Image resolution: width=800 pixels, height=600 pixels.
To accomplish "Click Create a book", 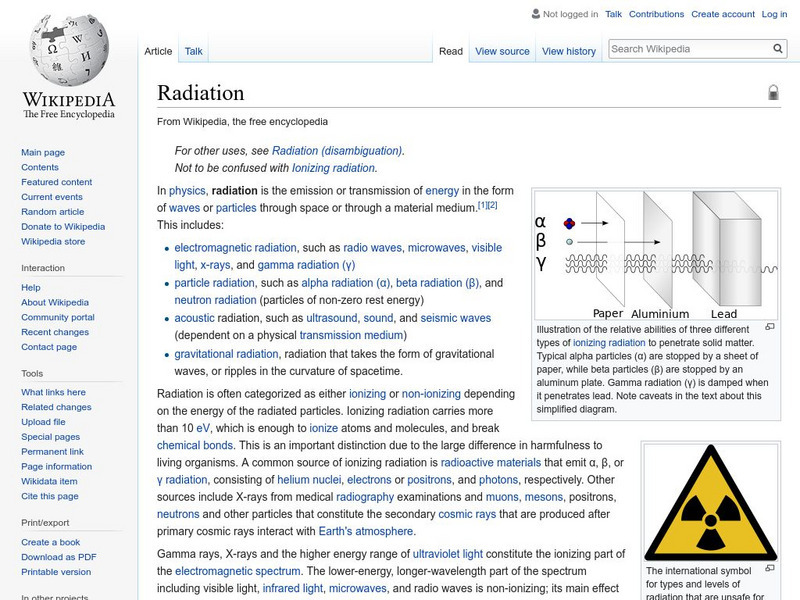I will (51, 542).
